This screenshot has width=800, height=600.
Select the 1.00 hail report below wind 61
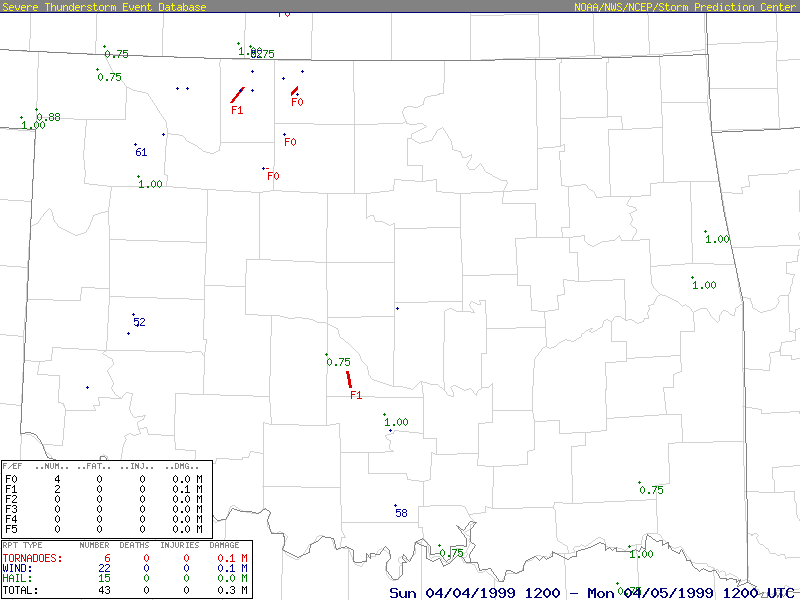coord(150,184)
